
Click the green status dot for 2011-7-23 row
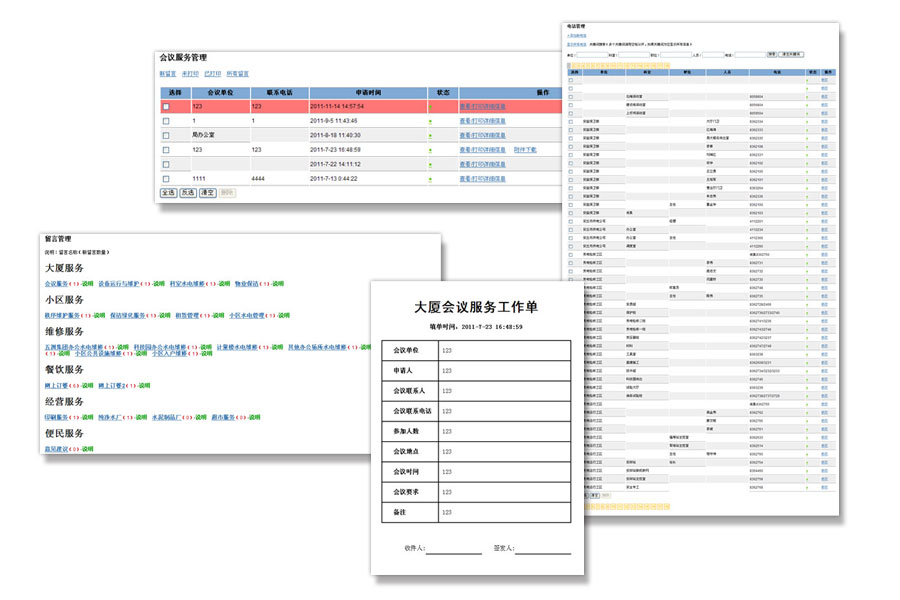[430, 150]
